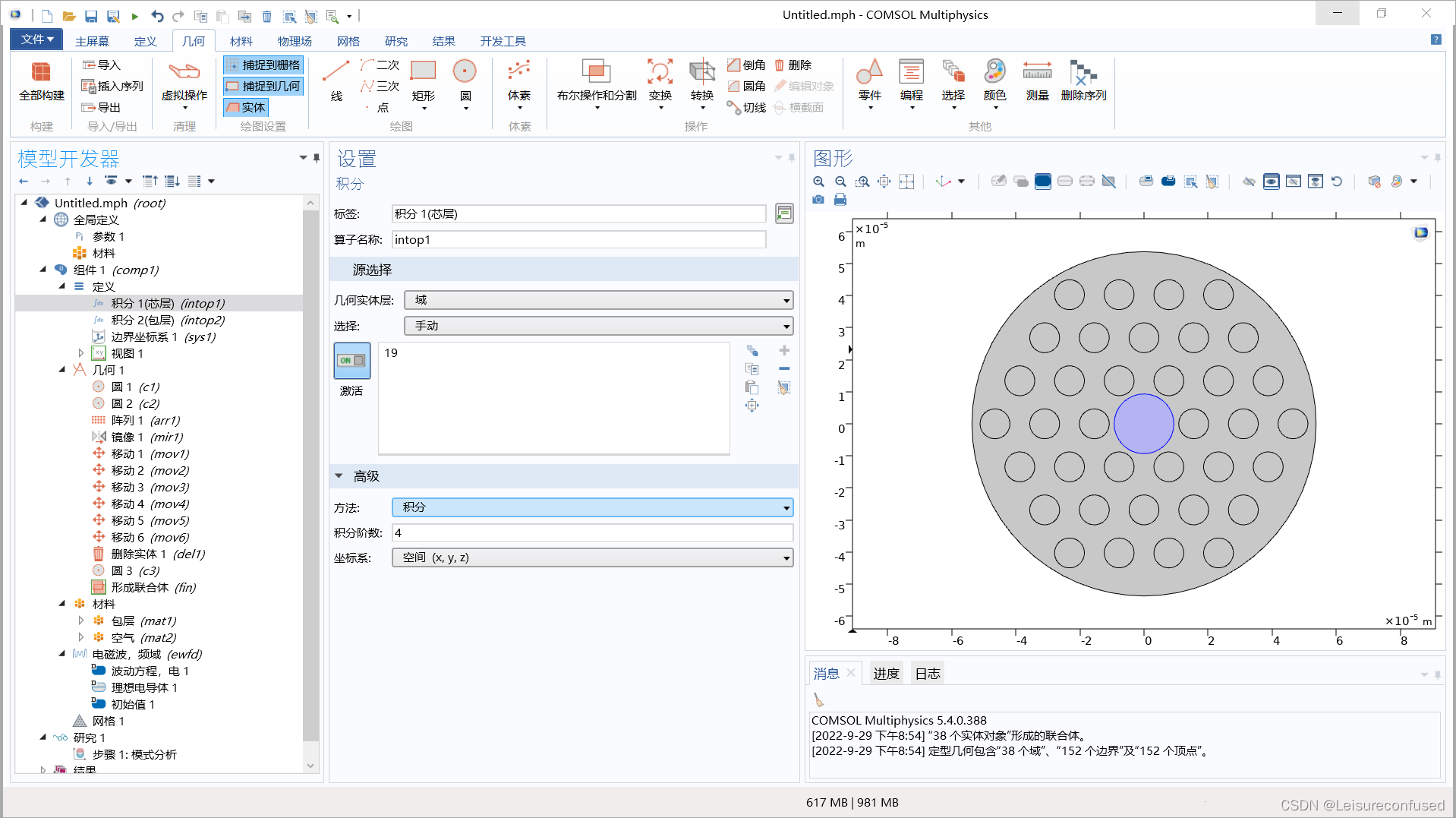The height and width of the screenshot is (818, 1456).
Task: Click the 圆角 fillet button
Action: coord(746,87)
